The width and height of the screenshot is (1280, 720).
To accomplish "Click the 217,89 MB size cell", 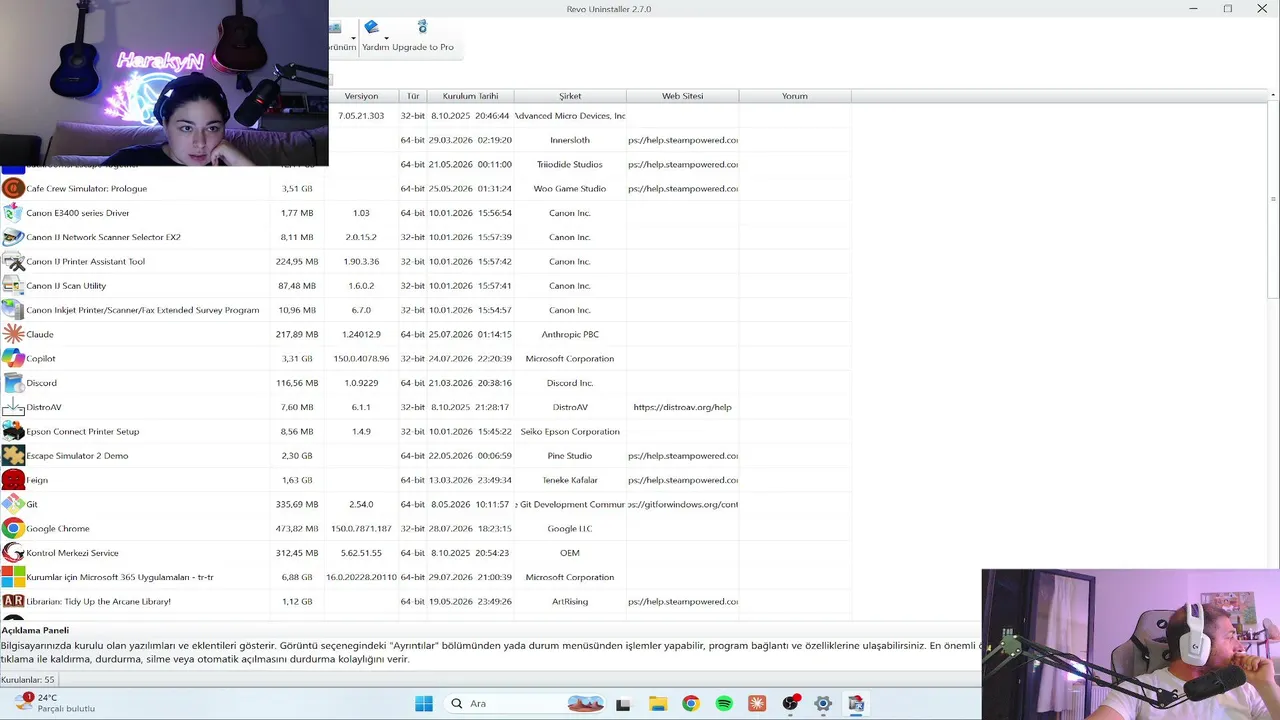I will pyautogui.click(x=297, y=334).
